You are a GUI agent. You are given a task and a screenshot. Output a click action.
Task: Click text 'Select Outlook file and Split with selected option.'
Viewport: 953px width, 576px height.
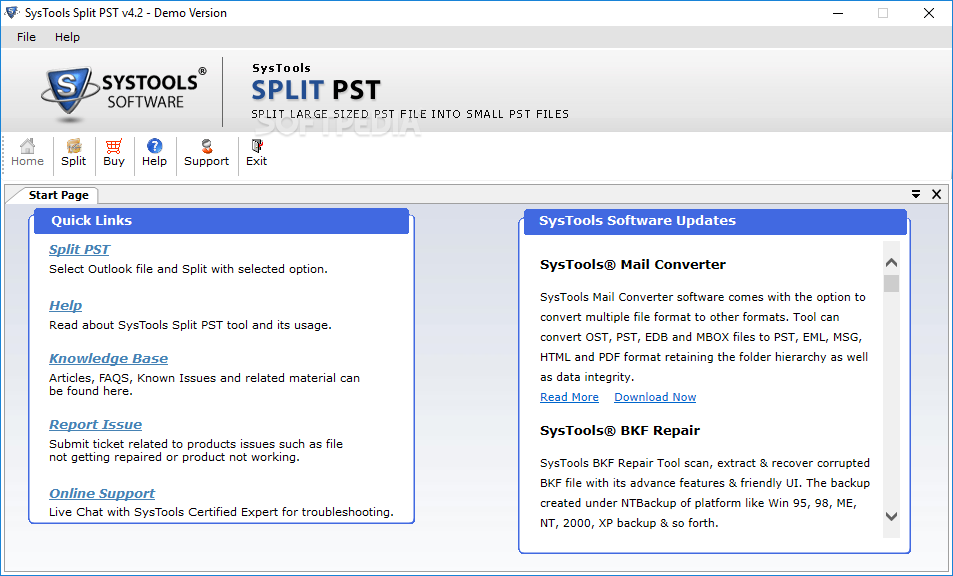point(188,269)
